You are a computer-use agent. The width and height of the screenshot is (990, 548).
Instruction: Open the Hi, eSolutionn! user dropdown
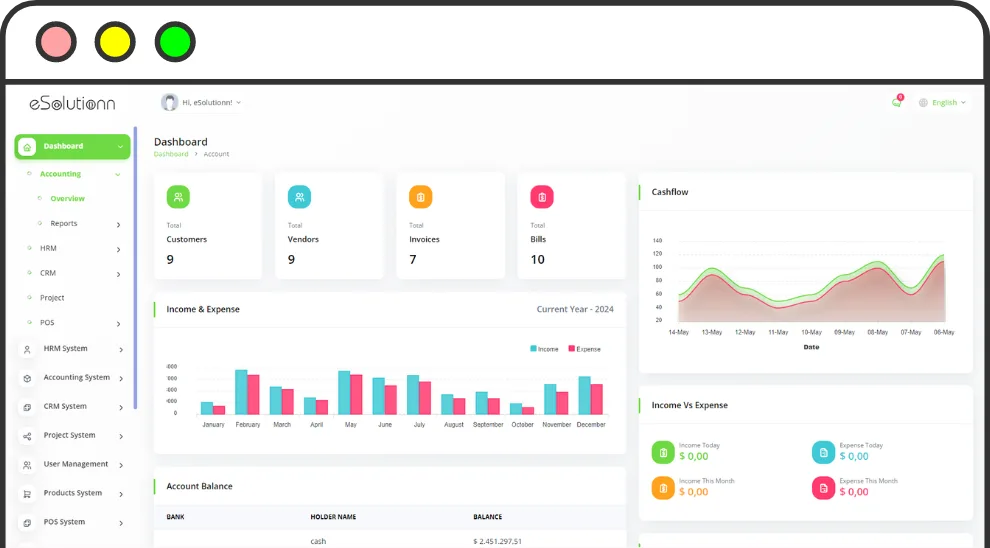[211, 102]
